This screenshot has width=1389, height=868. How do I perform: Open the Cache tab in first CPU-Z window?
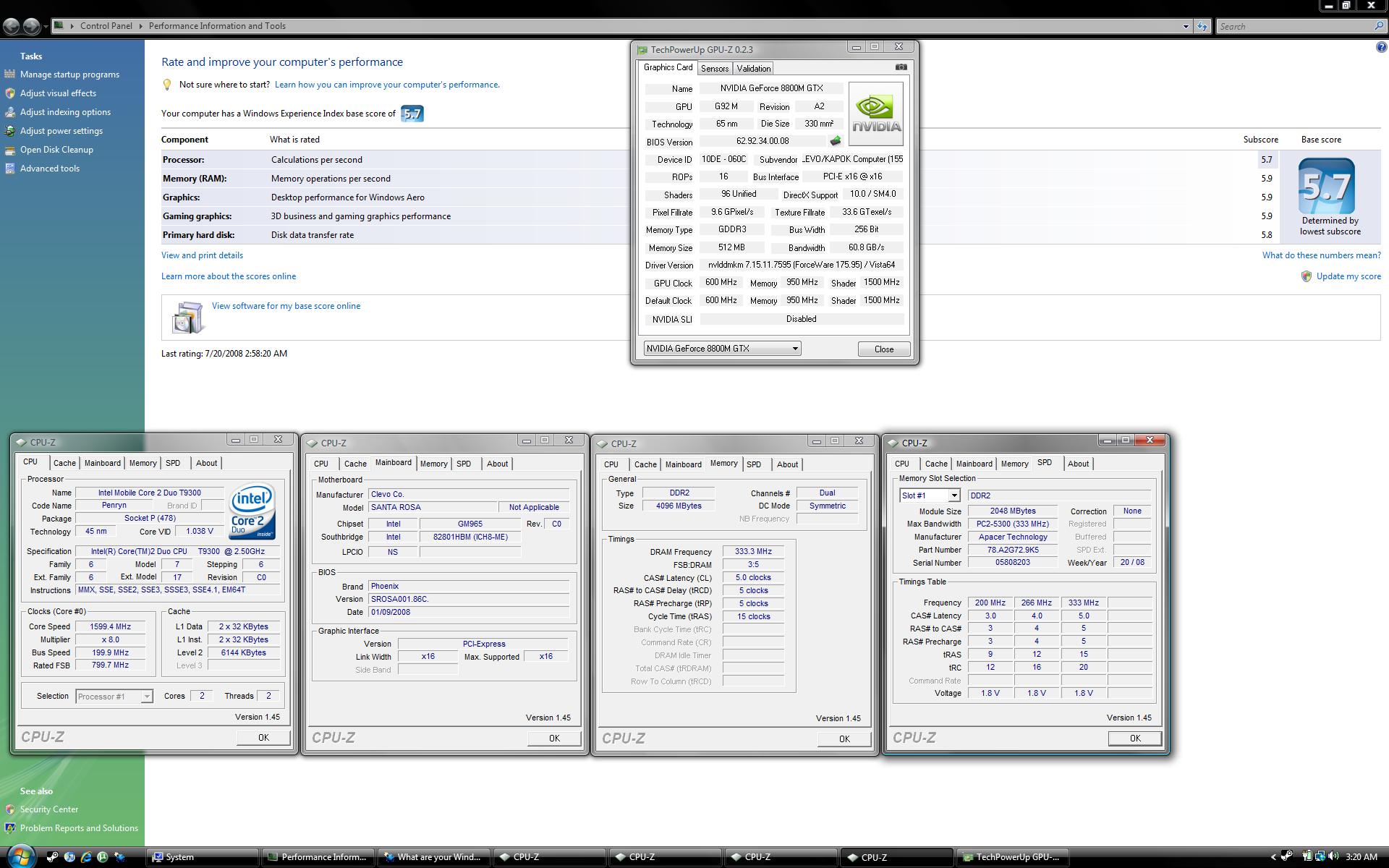(x=64, y=463)
